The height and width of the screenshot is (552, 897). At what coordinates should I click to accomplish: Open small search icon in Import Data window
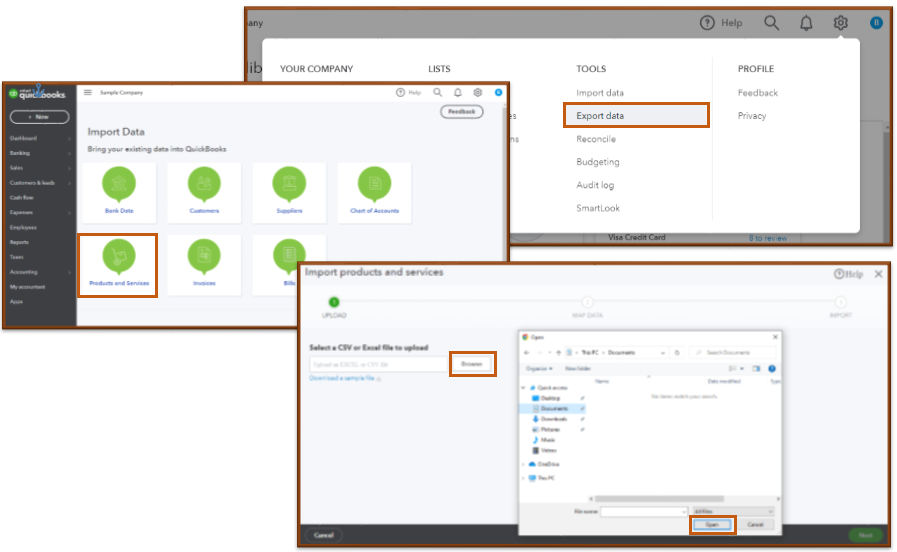coord(438,92)
